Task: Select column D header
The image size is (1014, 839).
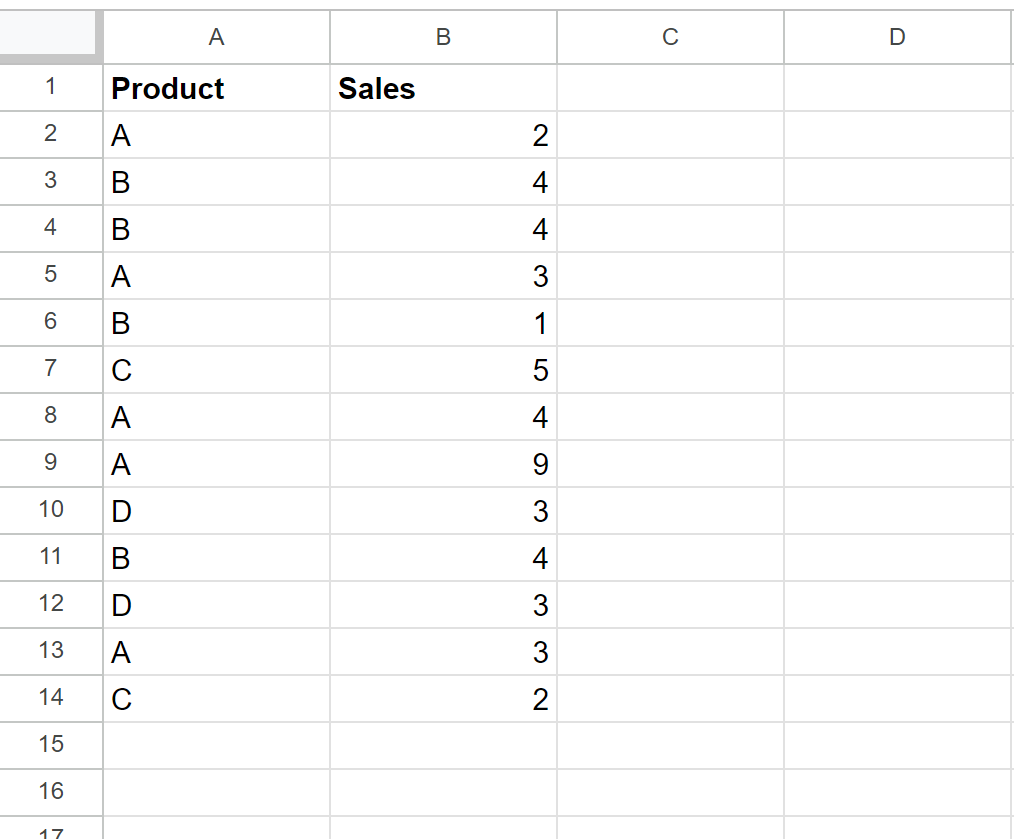Action: (x=898, y=37)
